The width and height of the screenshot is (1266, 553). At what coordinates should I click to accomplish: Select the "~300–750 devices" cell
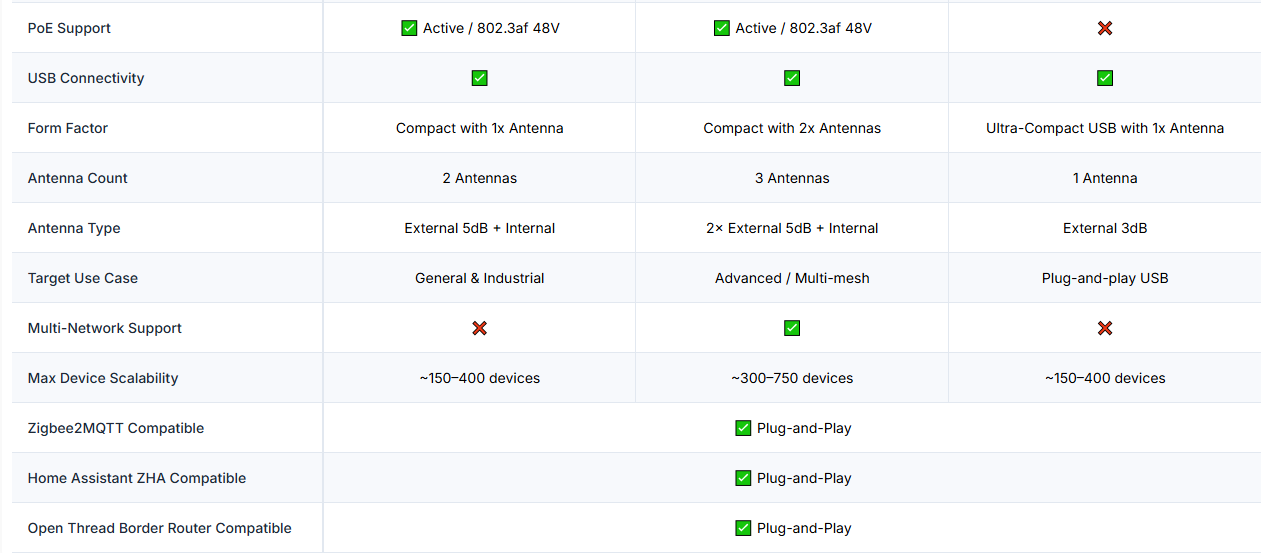[792, 378]
